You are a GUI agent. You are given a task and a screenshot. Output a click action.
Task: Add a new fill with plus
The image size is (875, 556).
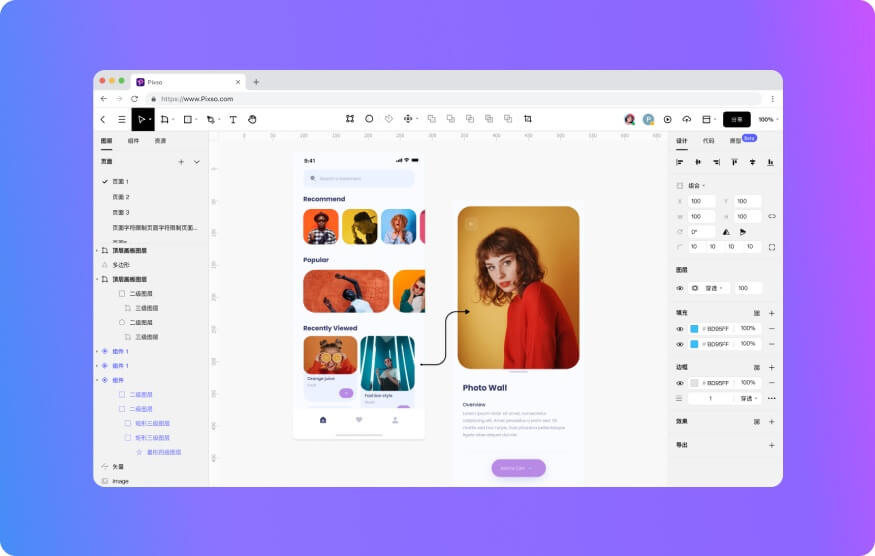coord(772,314)
